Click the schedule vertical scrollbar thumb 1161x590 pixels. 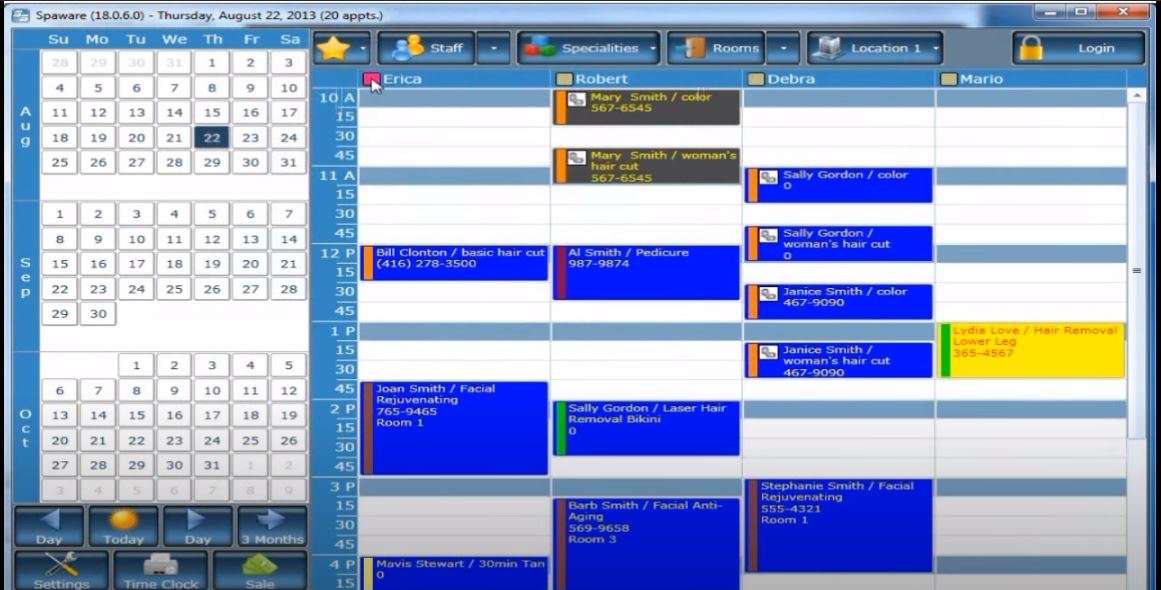pos(1137,270)
